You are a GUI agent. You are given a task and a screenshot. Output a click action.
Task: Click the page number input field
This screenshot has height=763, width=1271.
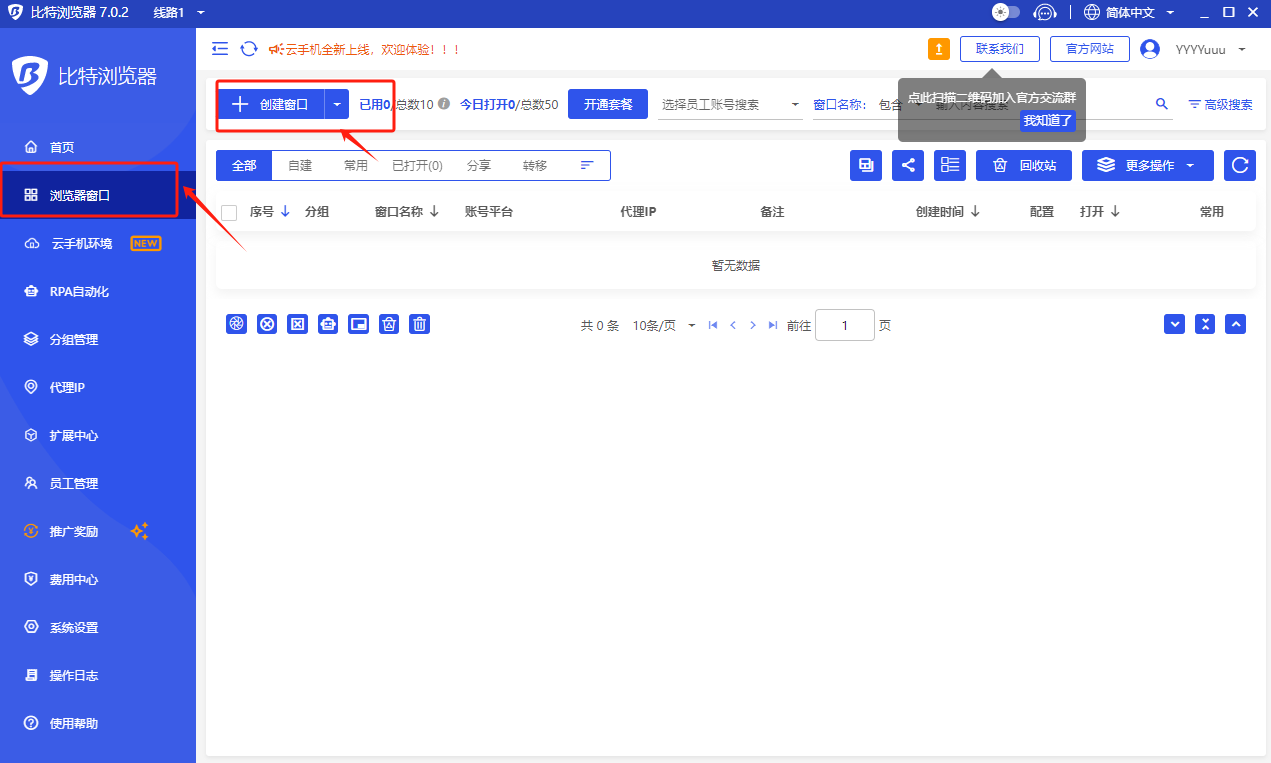coord(845,325)
